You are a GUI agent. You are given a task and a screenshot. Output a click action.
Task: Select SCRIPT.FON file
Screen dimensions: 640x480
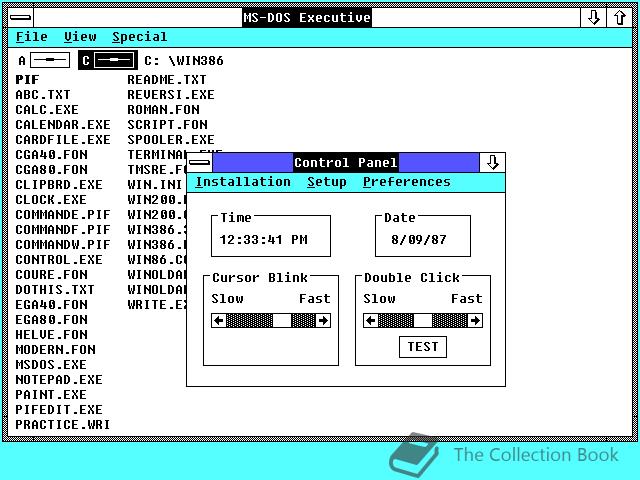click(x=167, y=124)
